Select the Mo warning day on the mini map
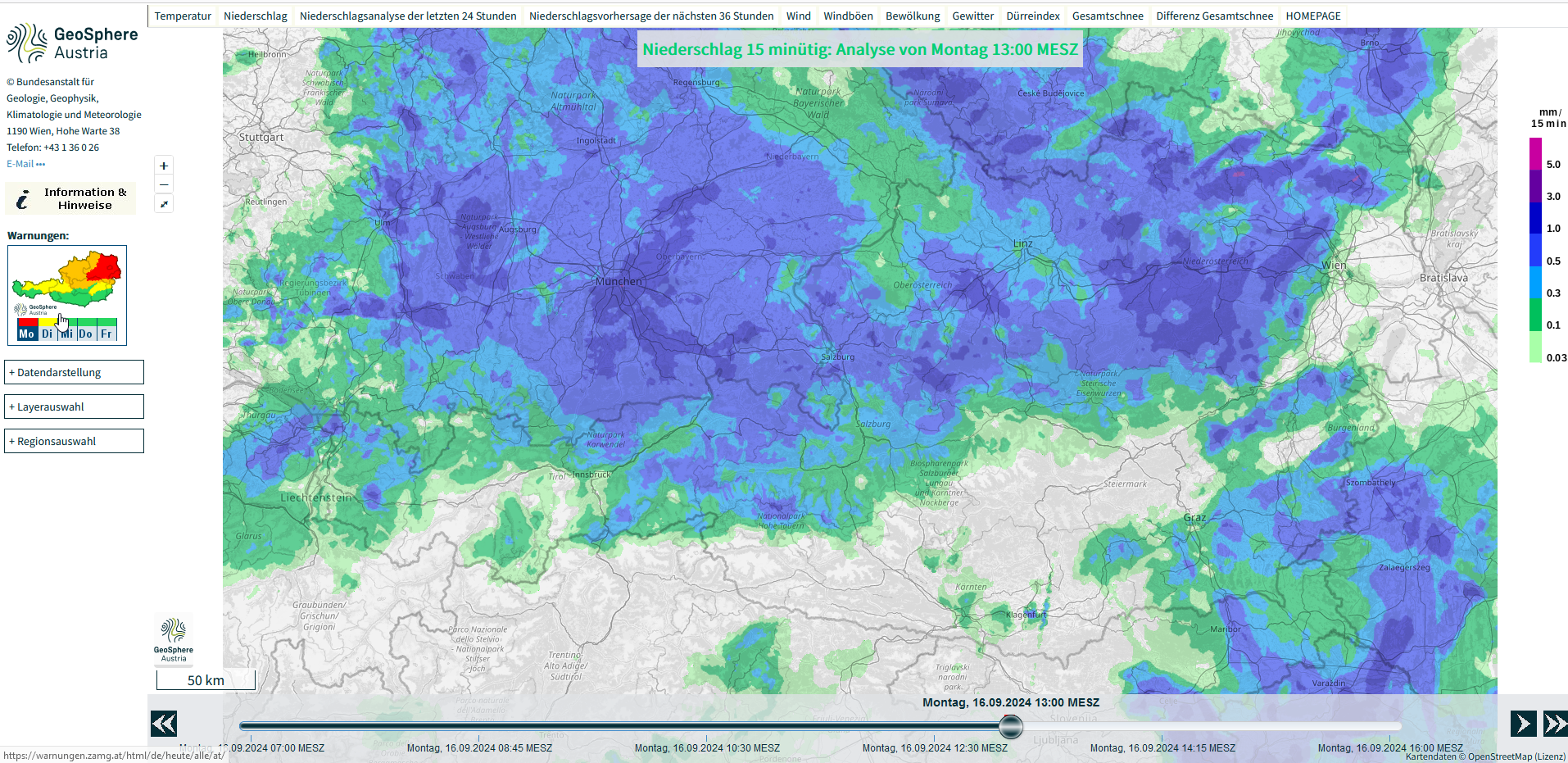Image resolution: width=1568 pixels, height=763 pixels. [x=27, y=334]
